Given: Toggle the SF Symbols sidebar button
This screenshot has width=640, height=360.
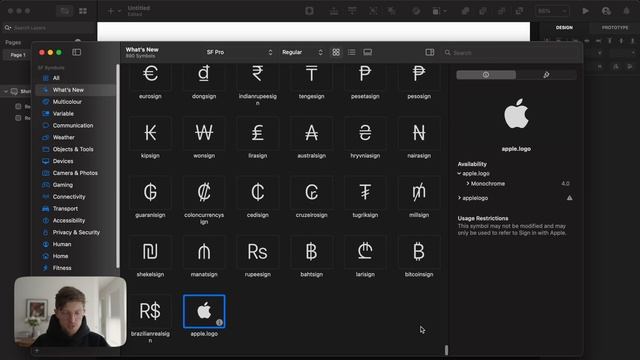Looking at the screenshot, I should click(x=76, y=52).
